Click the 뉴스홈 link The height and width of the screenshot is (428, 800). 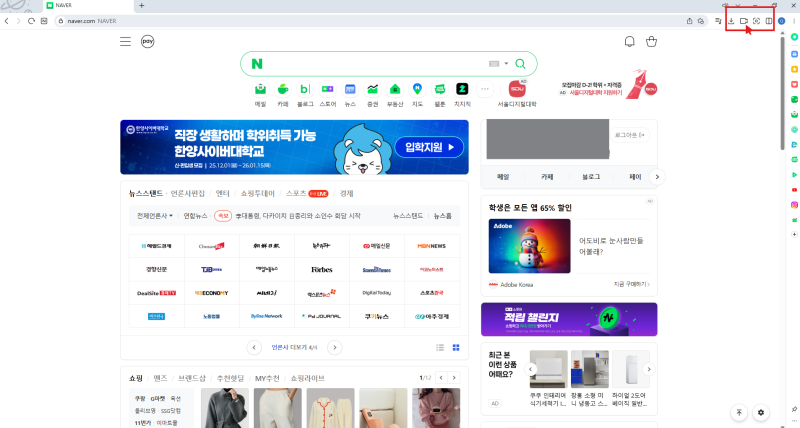[x=442, y=216]
